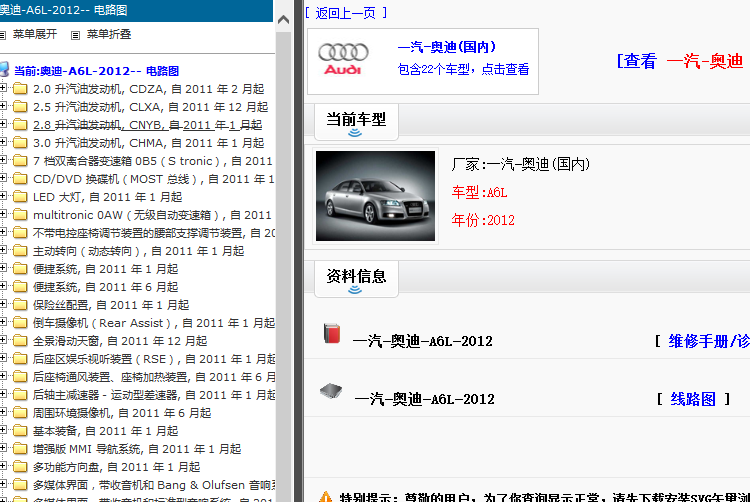This screenshot has width=750, height=502.
Task: Open the 一汽-奥迪(国内) brand link
Action: click(447, 47)
